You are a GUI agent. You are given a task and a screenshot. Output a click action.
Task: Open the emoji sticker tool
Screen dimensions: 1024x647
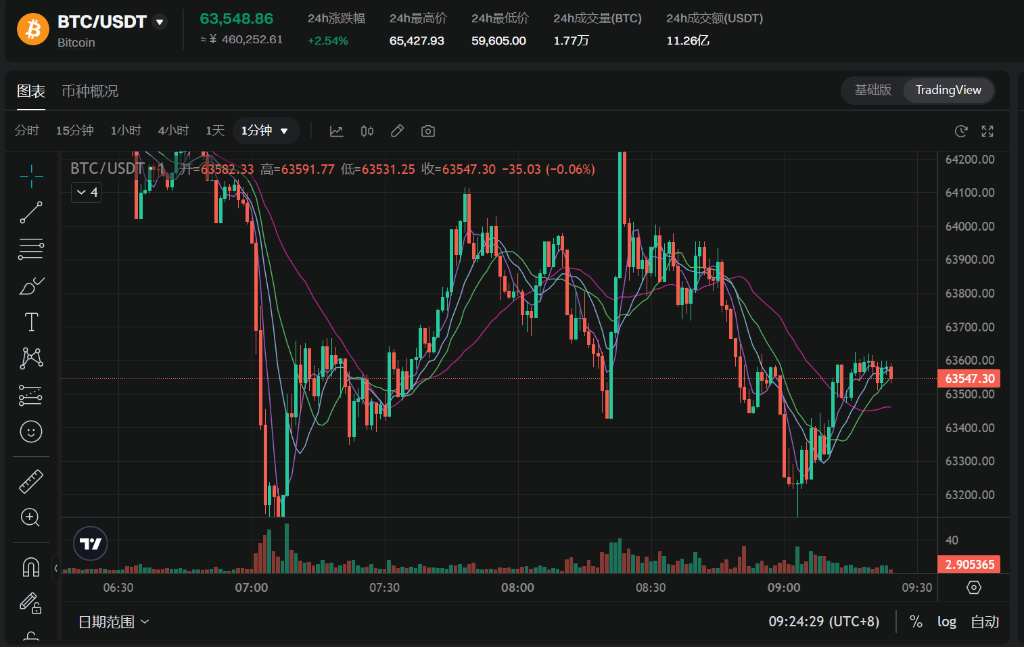tap(31, 432)
